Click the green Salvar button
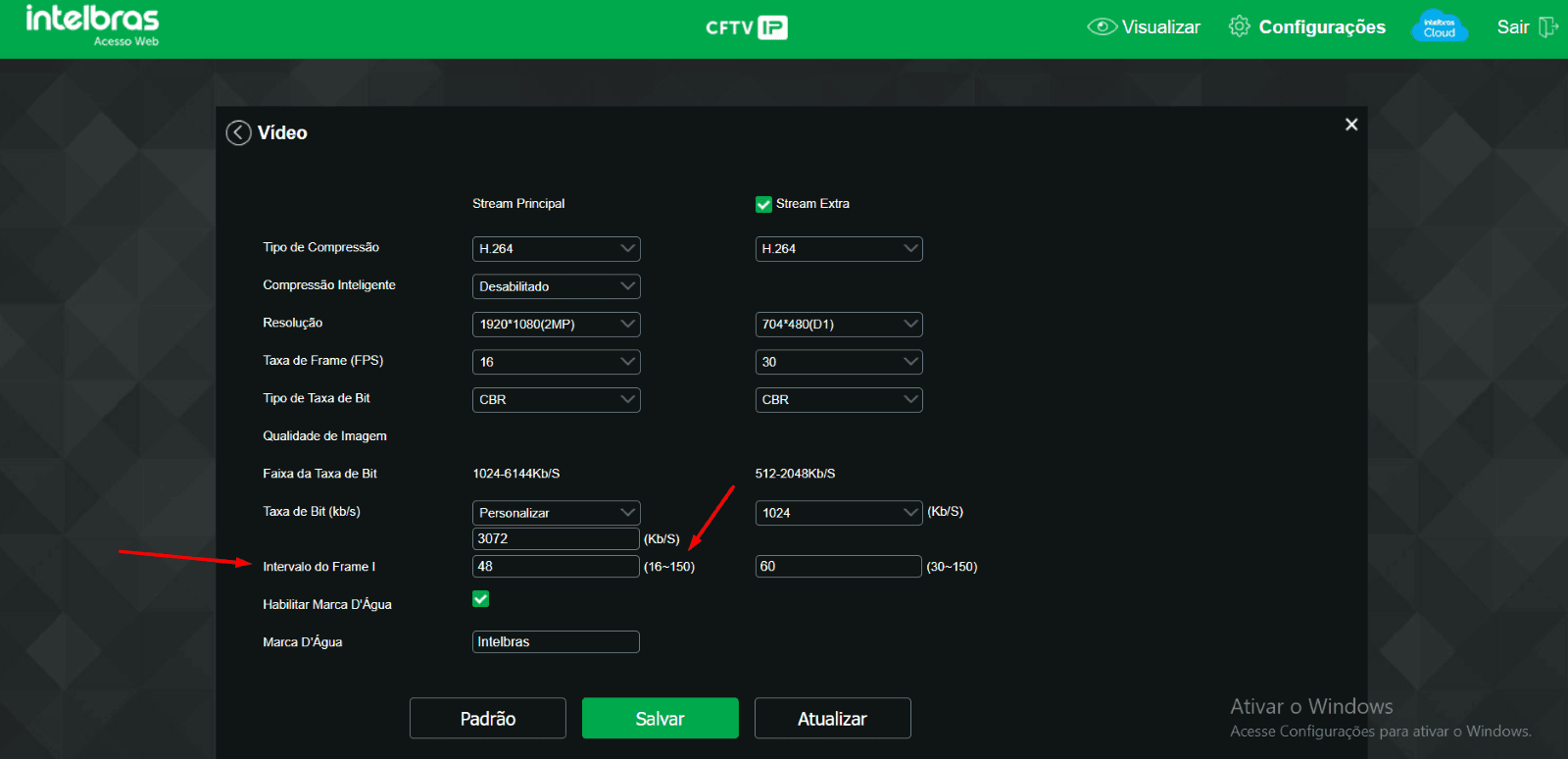Viewport: 1568px width, 759px height. tap(661, 718)
